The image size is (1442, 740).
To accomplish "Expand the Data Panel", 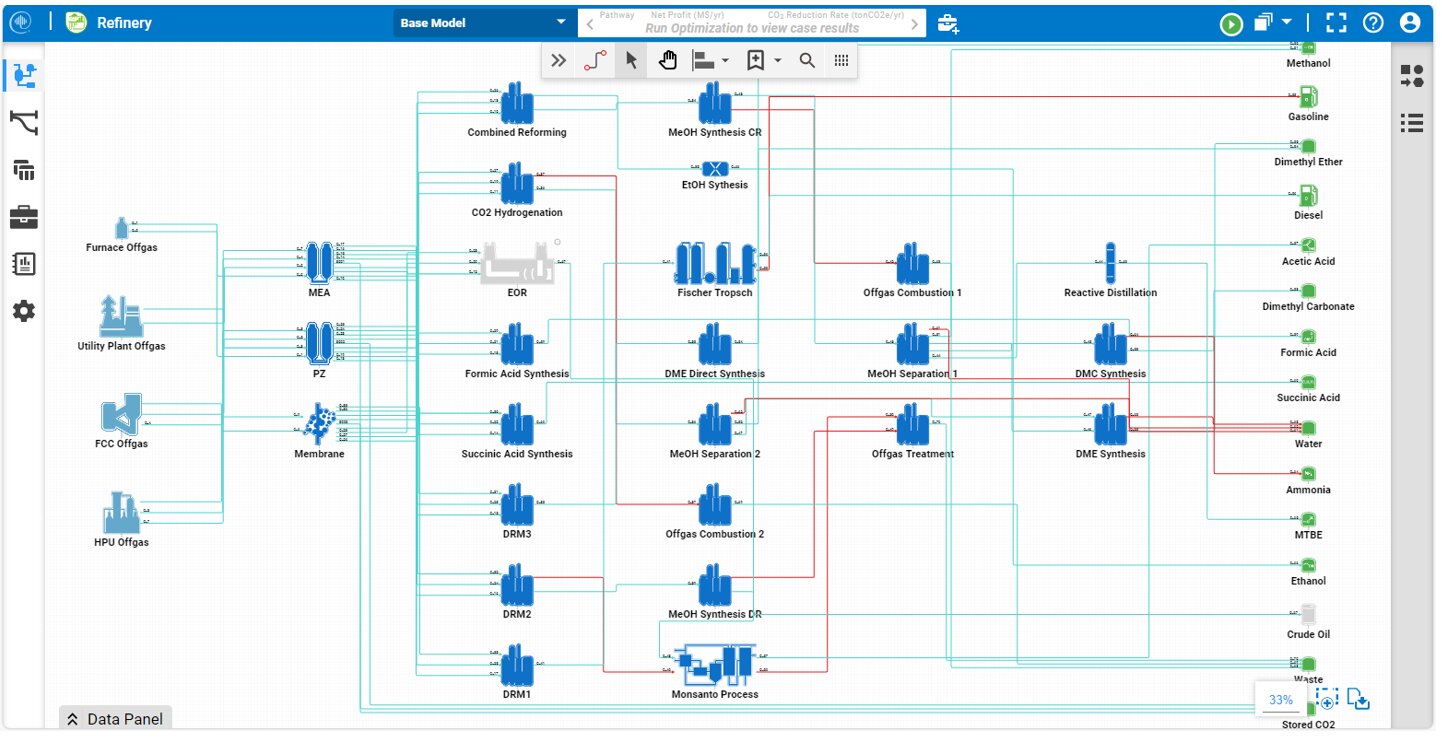I will coord(115,718).
